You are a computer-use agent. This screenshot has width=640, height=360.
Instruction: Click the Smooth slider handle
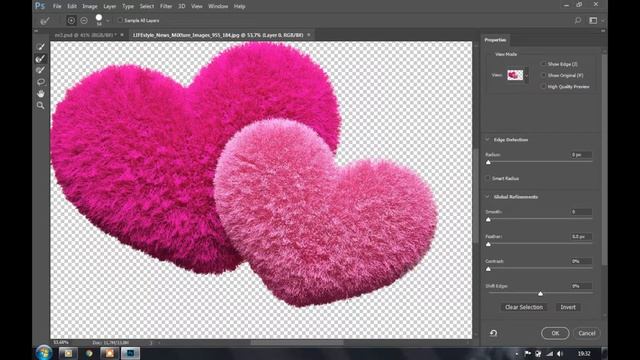pyautogui.click(x=489, y=220)
